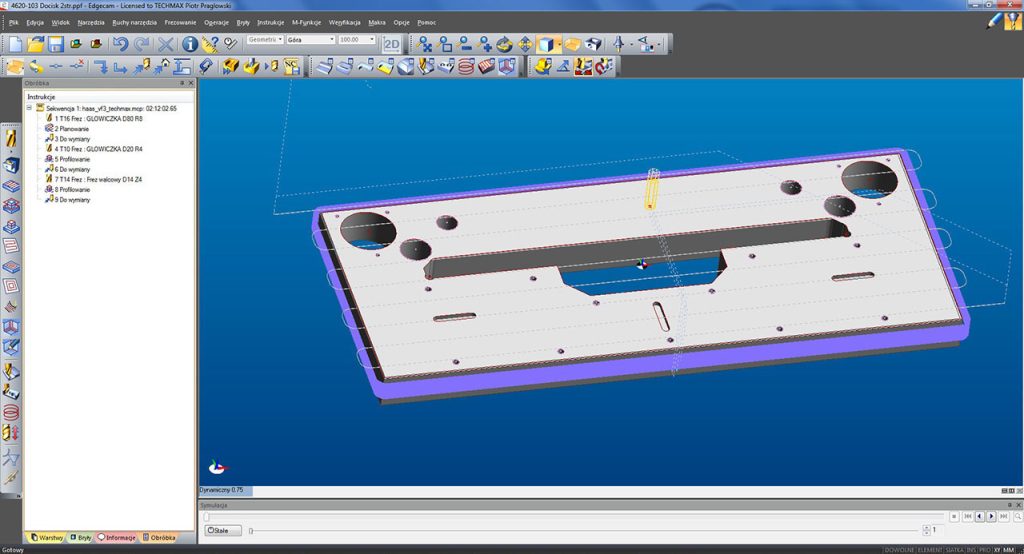Select the spiral helical milling icon

466,66
